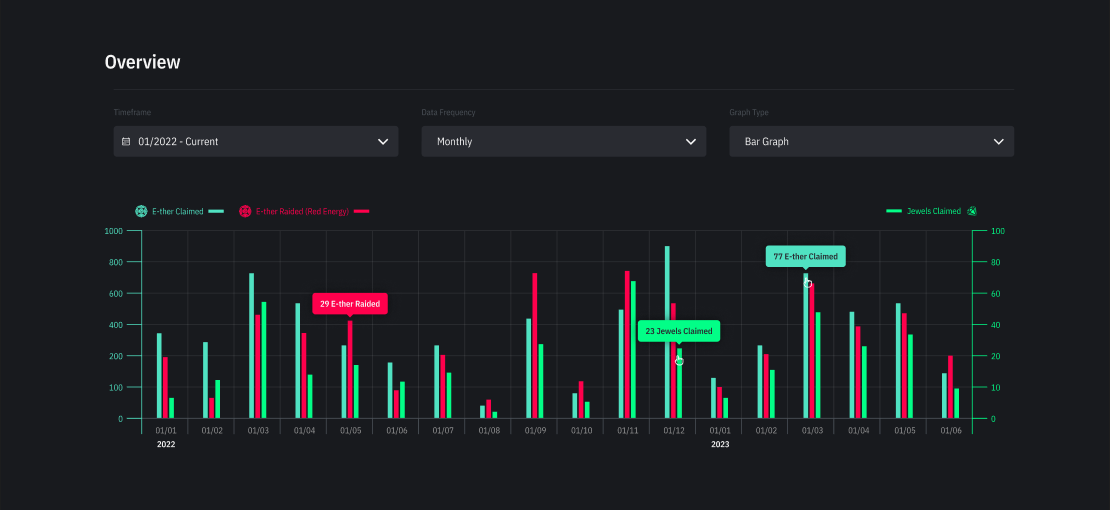1110x510 pixels.
Task: Expand the Data Frequency Monthly dropdown
Action: point(563,142)
